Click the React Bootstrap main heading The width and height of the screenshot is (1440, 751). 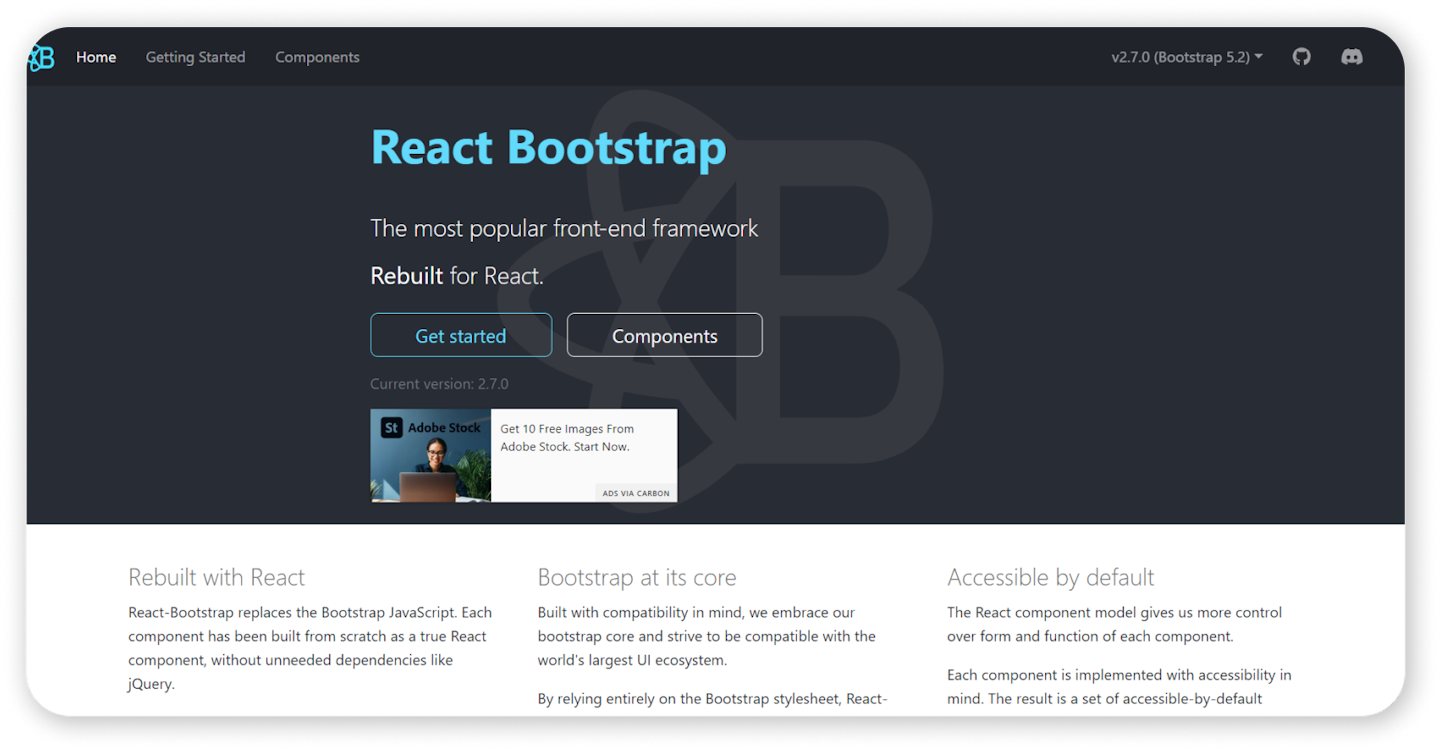pos(548,148)
